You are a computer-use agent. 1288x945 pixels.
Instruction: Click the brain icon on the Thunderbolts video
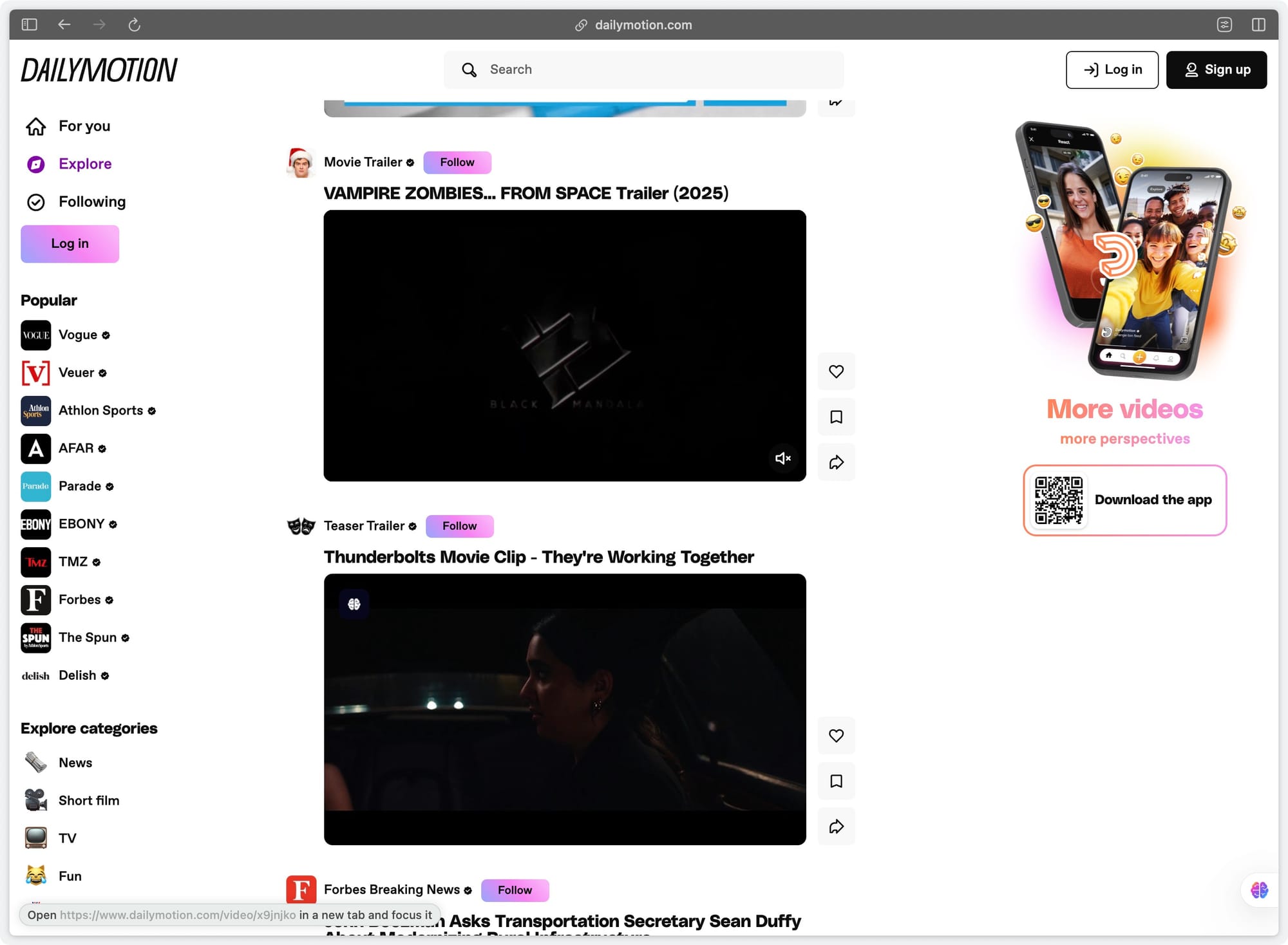click(x=354, y=604)
